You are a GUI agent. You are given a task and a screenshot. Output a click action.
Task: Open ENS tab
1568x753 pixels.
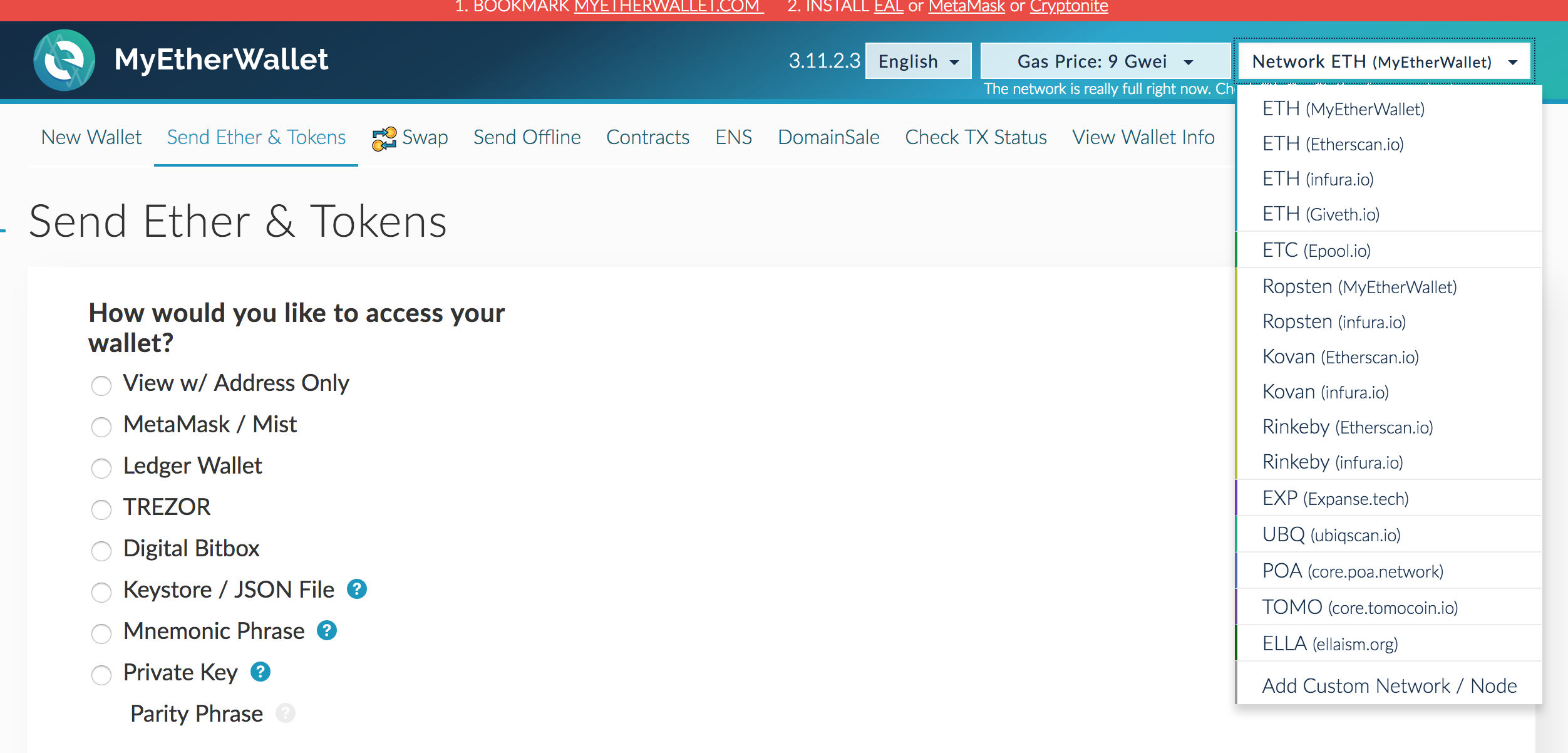point(734,137)
